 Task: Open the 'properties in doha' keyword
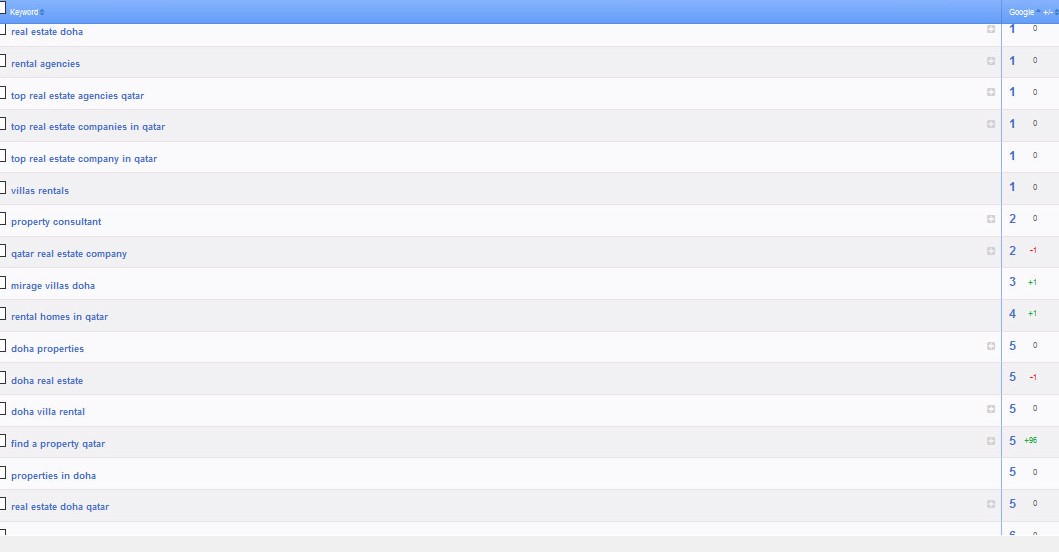[53, 476]
